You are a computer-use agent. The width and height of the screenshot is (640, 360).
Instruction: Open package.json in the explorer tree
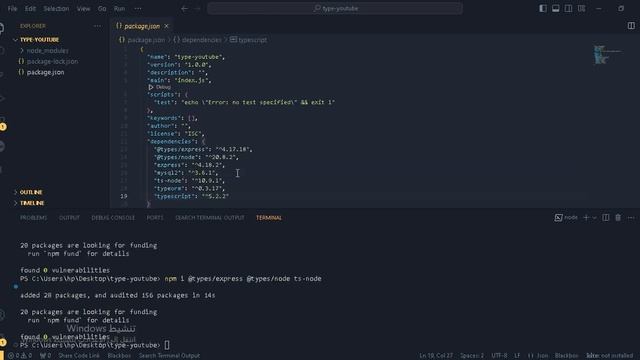45,72
